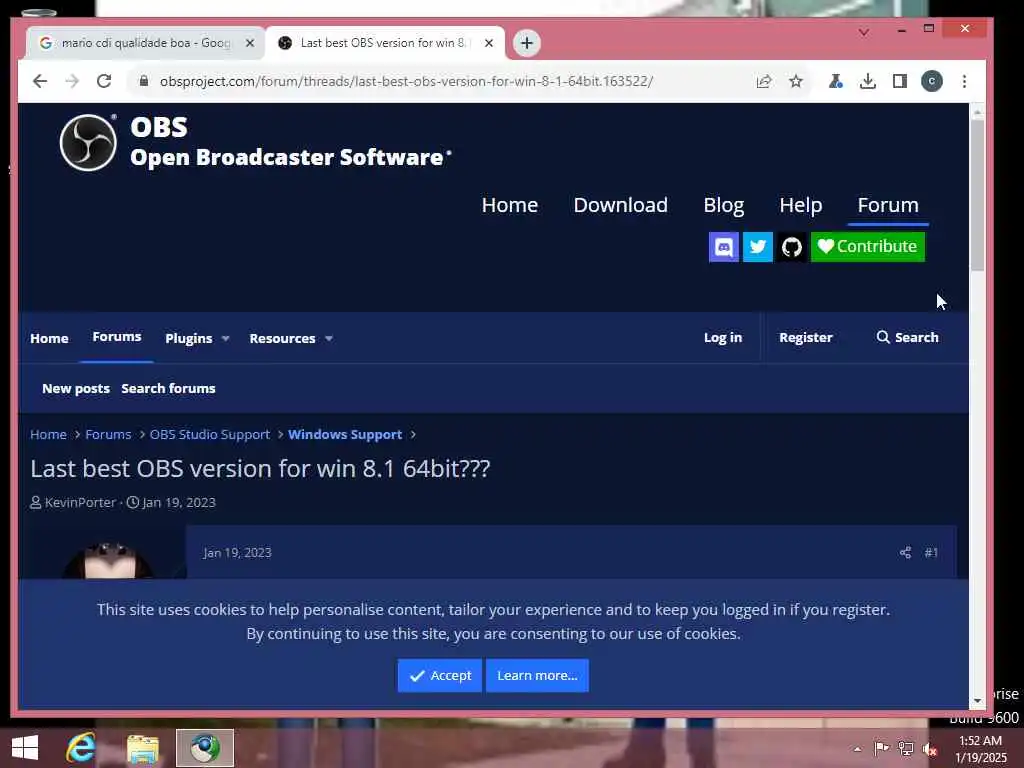This screenshot has width=1024, height=768.
Task: Show hidden tray icons arrow
Action: pyautogui.click(x=857, y=749)
